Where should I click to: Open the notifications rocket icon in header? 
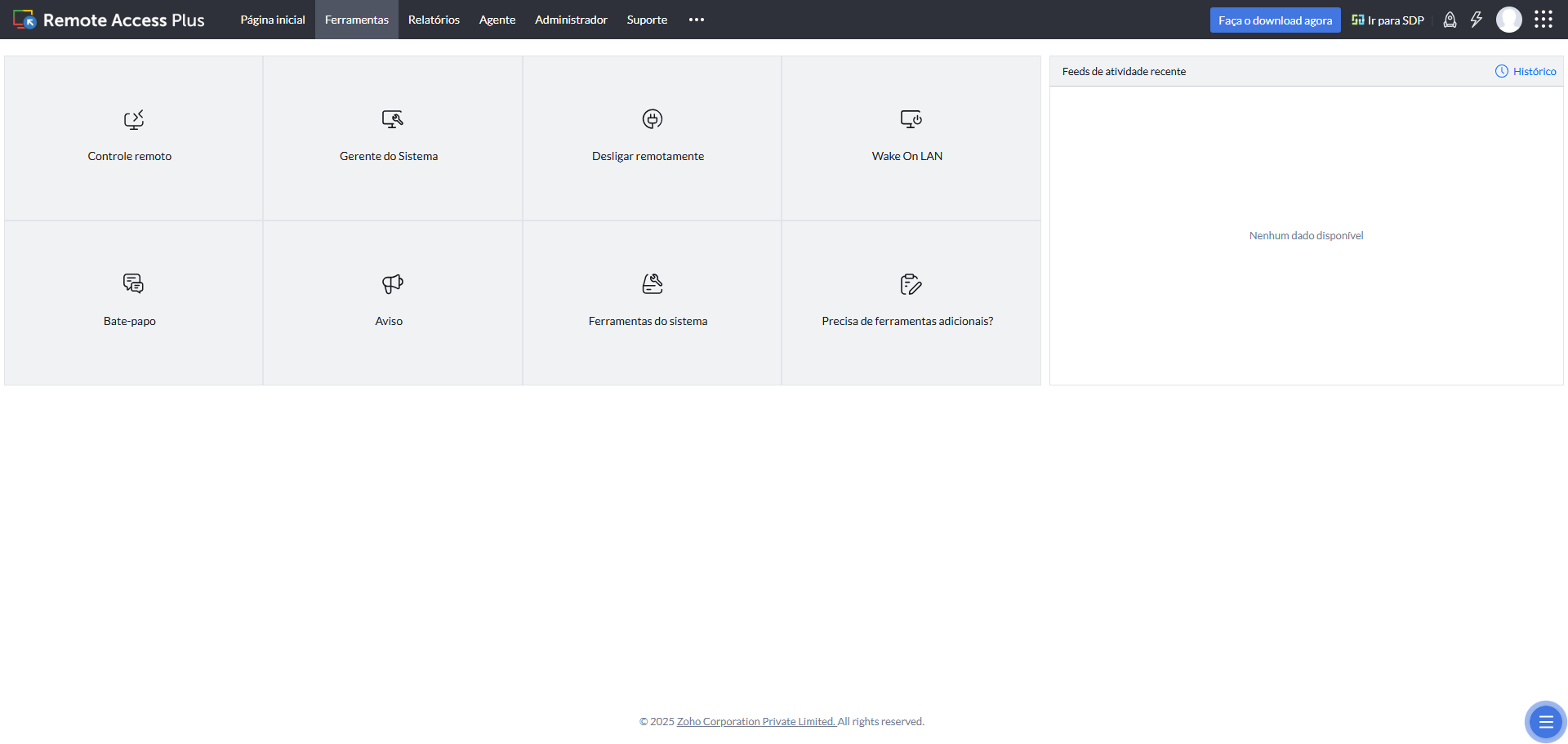coord(1450,20)
